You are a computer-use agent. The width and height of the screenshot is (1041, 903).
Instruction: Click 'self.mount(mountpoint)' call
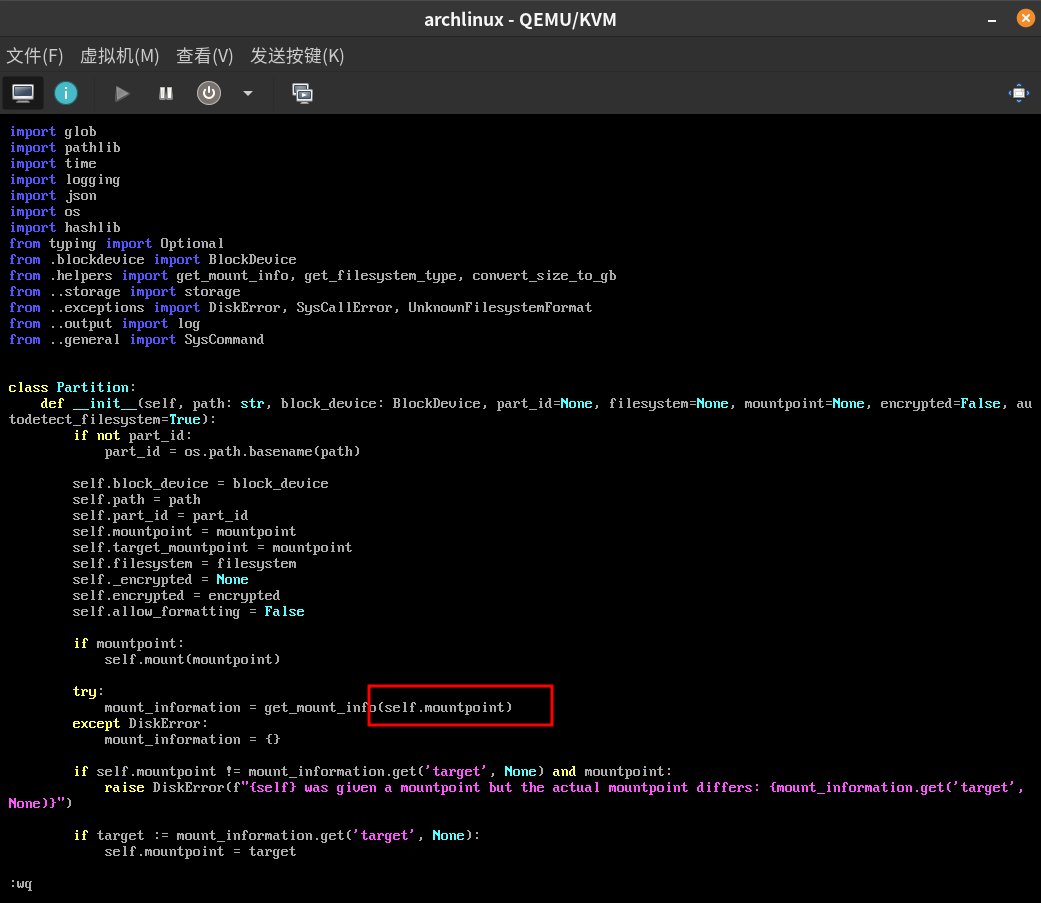tap(193, 659)
